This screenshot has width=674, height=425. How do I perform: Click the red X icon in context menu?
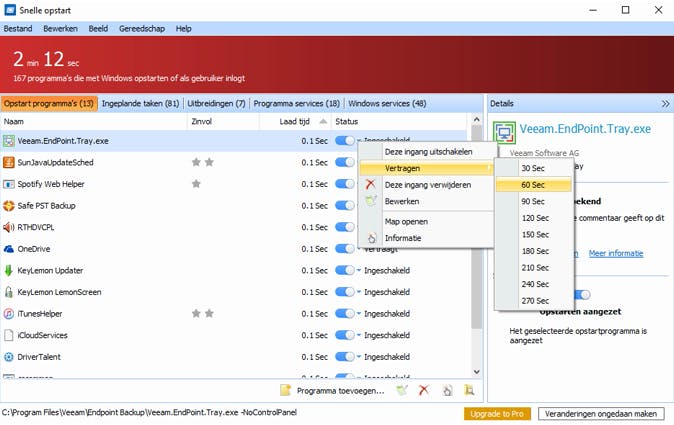pos(370,185)
